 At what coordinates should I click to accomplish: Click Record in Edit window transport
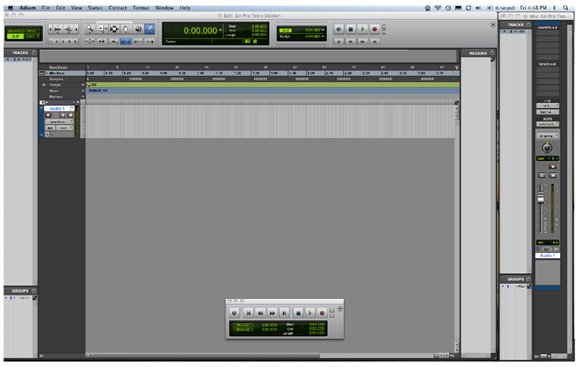[x=374, y=29]
